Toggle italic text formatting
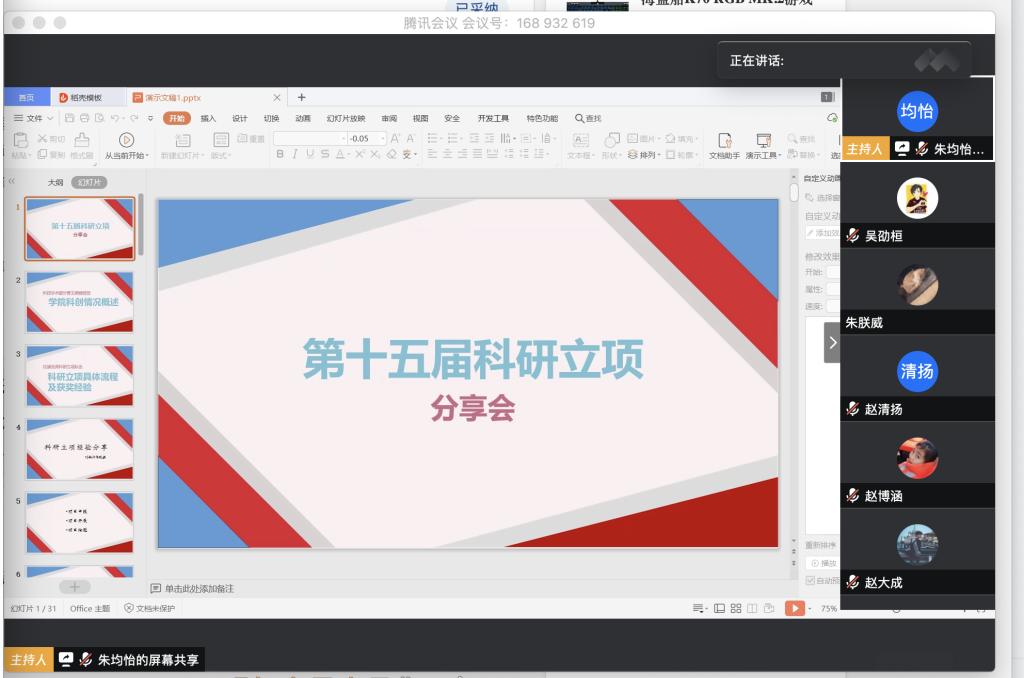The width and height of the screenshot is (1024, 678). pyautogui.click(x=295, y=155)
